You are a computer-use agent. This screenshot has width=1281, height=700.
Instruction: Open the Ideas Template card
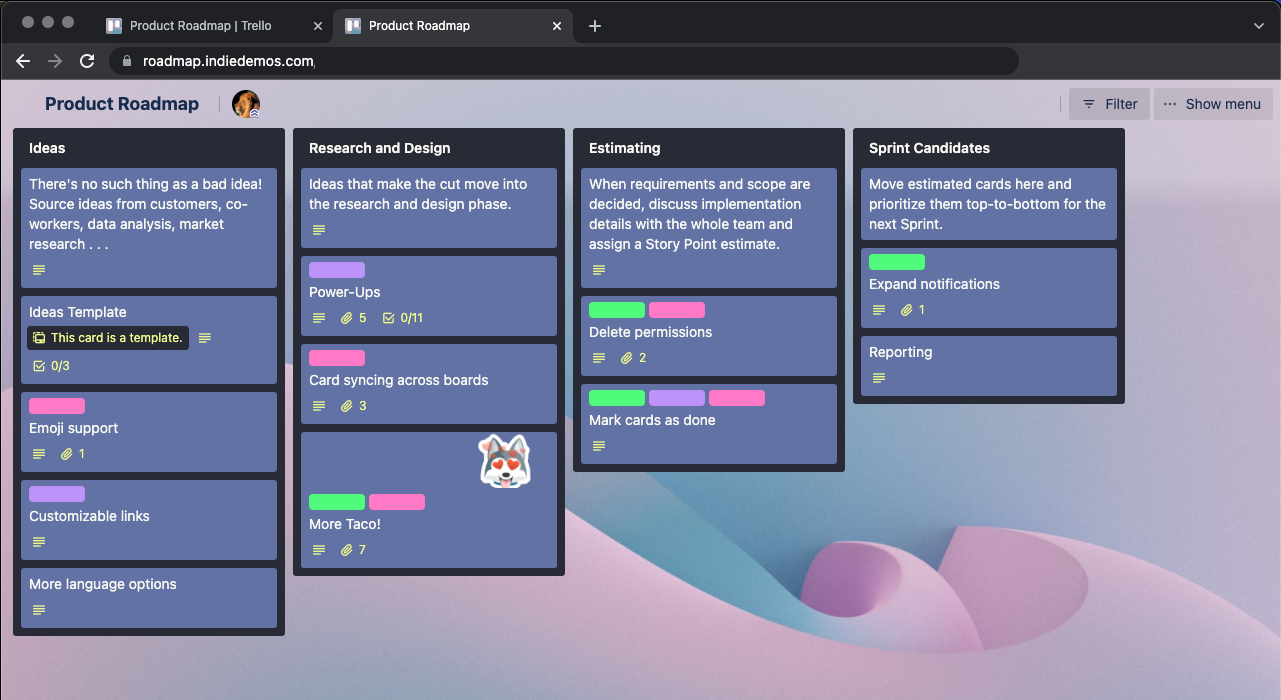pos(149,340)
